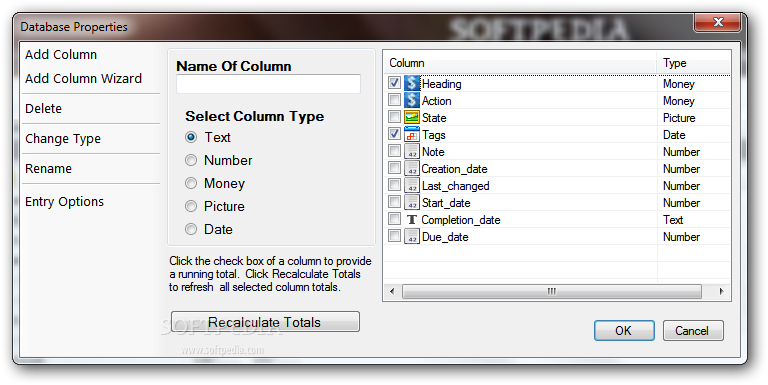Uncheck the Heading column checkbox

pos(394,82)
